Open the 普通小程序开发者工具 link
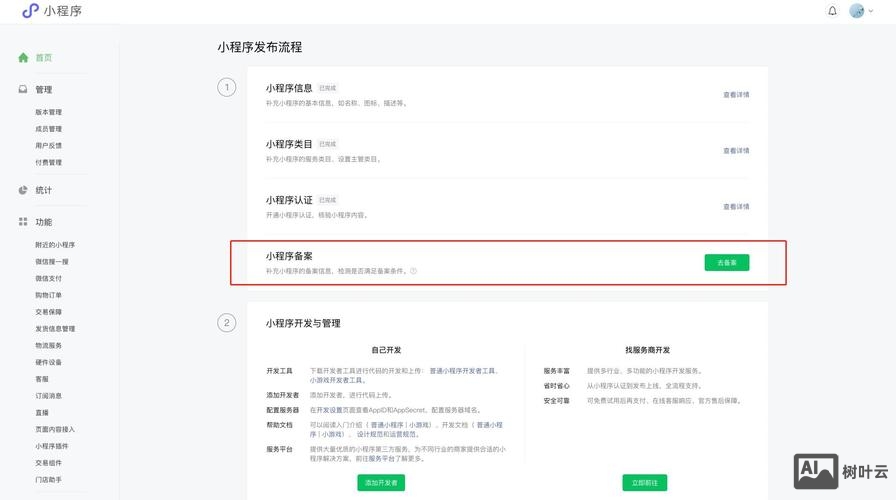The height and width of the screenshot is (500, 896). (462, 371)
